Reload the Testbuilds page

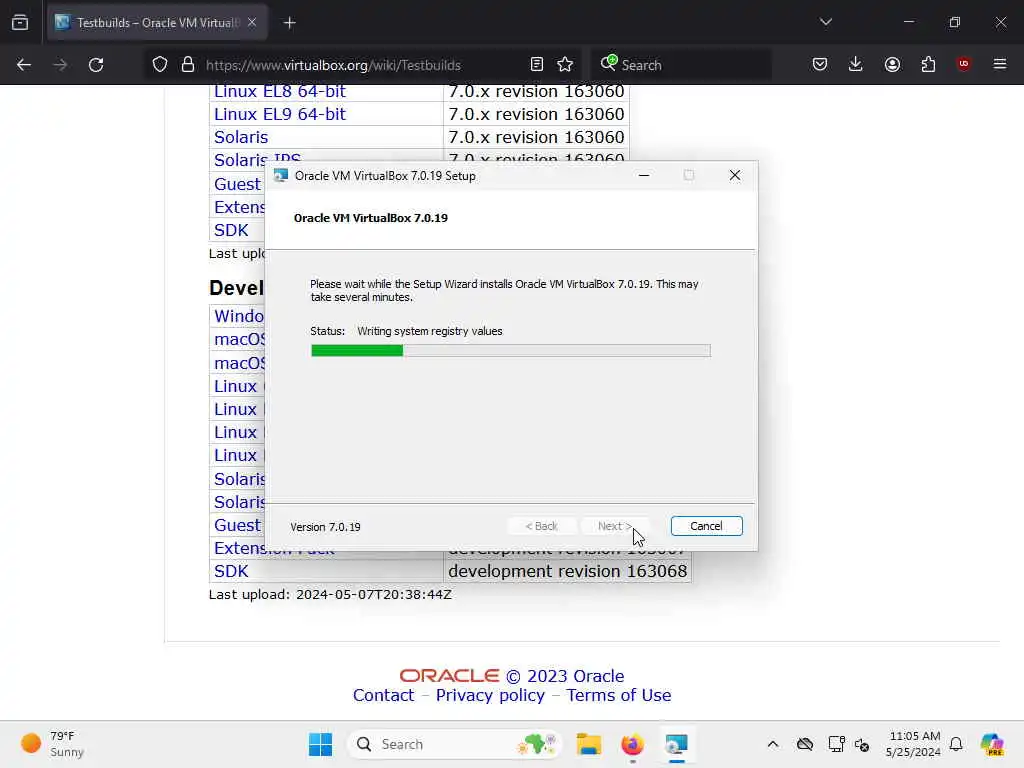tap(96, 65)
